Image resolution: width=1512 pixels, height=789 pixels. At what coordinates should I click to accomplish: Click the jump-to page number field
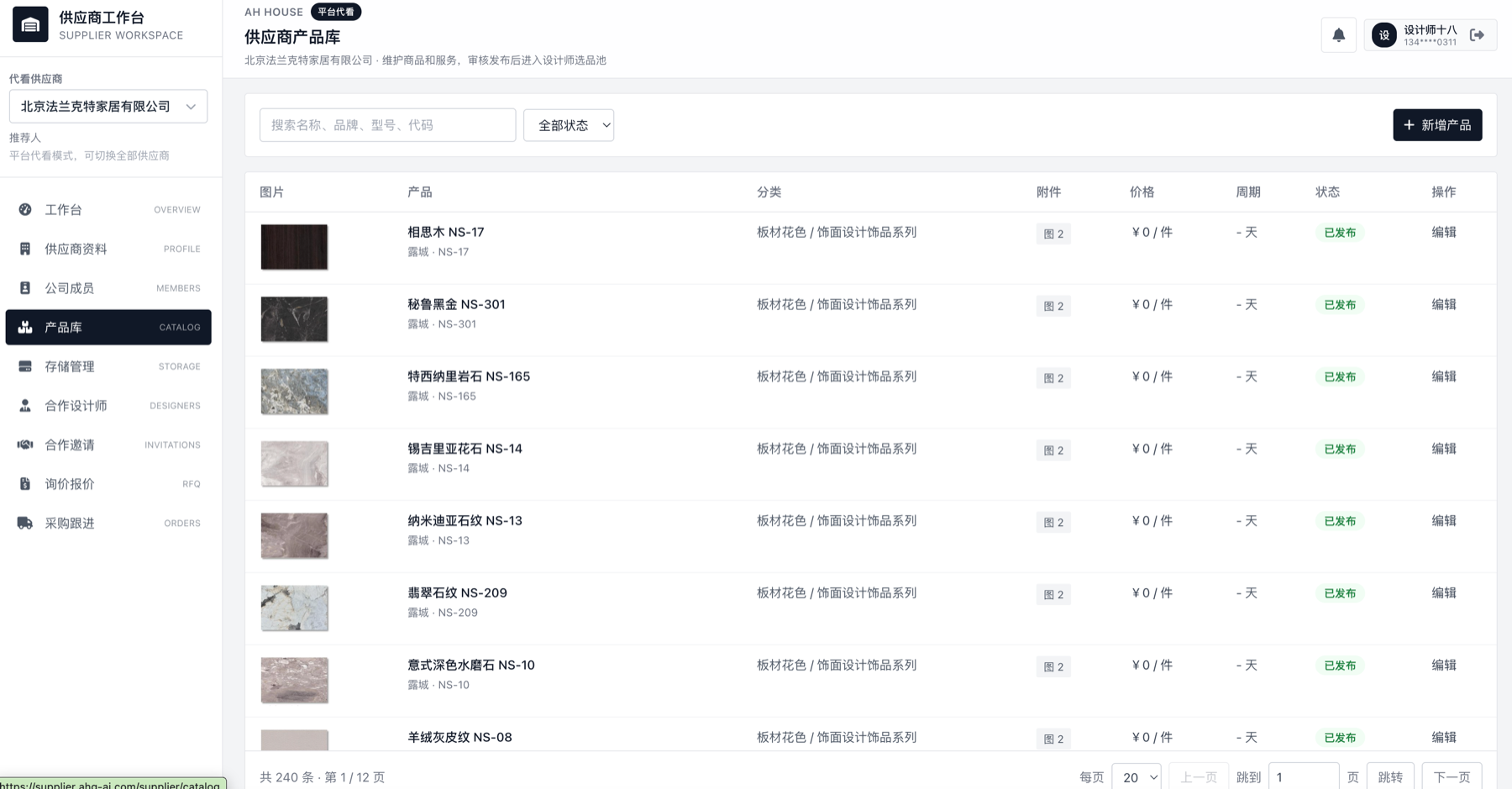[x=1303, y=777]
